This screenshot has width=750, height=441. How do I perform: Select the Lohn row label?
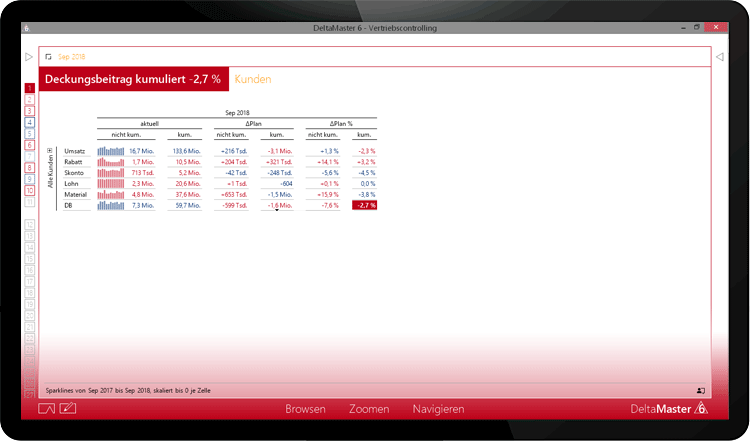coord(71,184)
